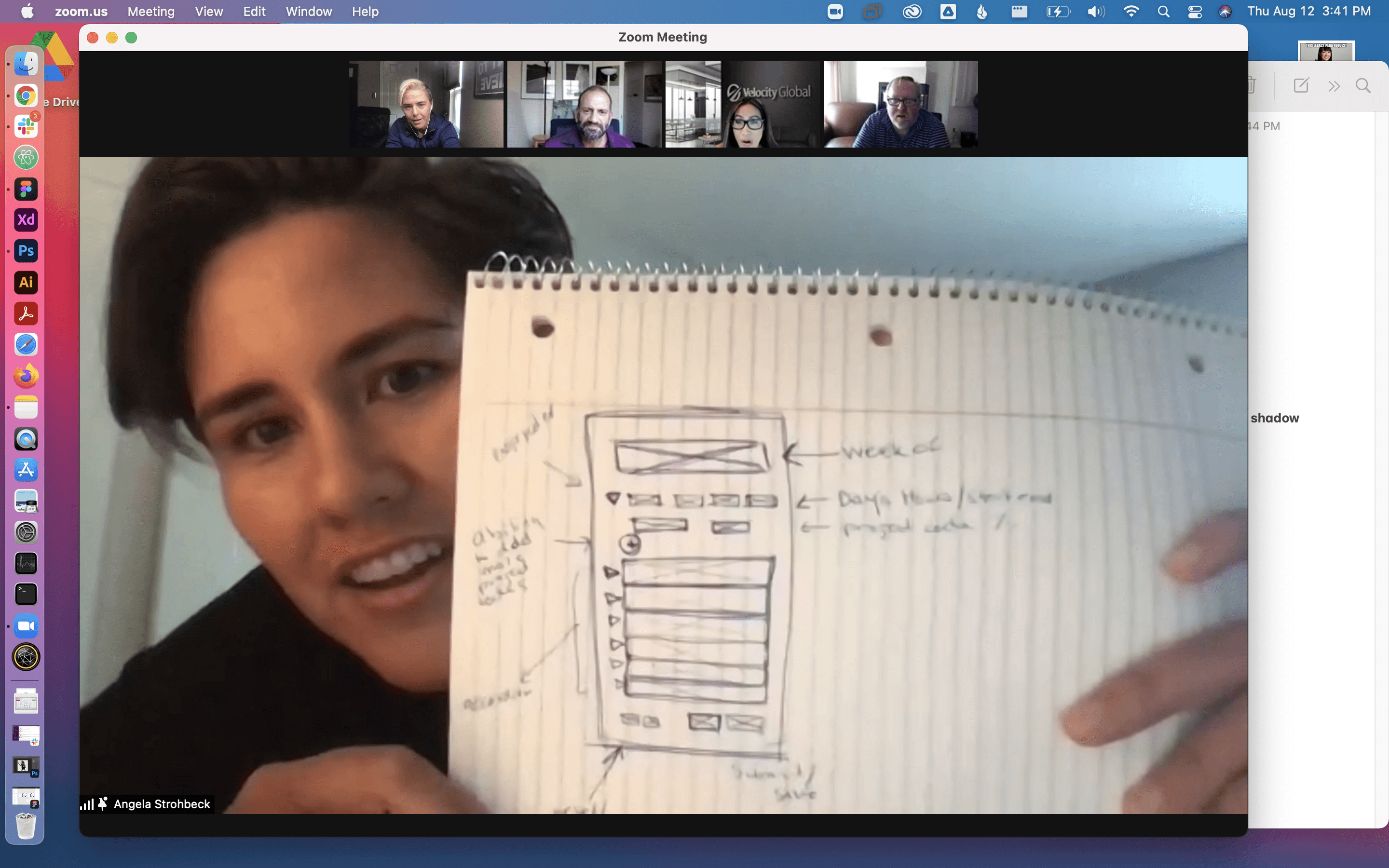The height and width of the screenshot is (868, 1389).
Task: Click the Zoom icon in the dock
Action: coord(26,626)
